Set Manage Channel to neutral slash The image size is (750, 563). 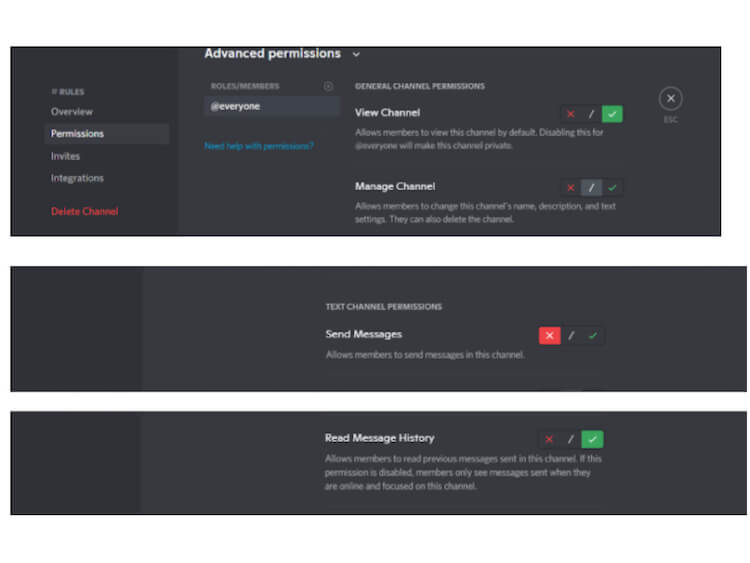591,188
